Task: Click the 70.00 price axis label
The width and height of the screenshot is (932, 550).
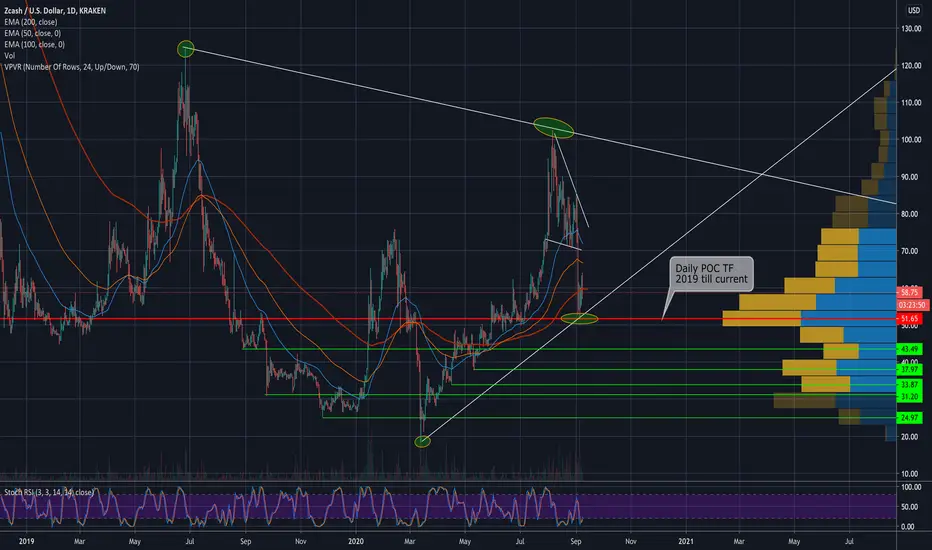Action: 911,252
